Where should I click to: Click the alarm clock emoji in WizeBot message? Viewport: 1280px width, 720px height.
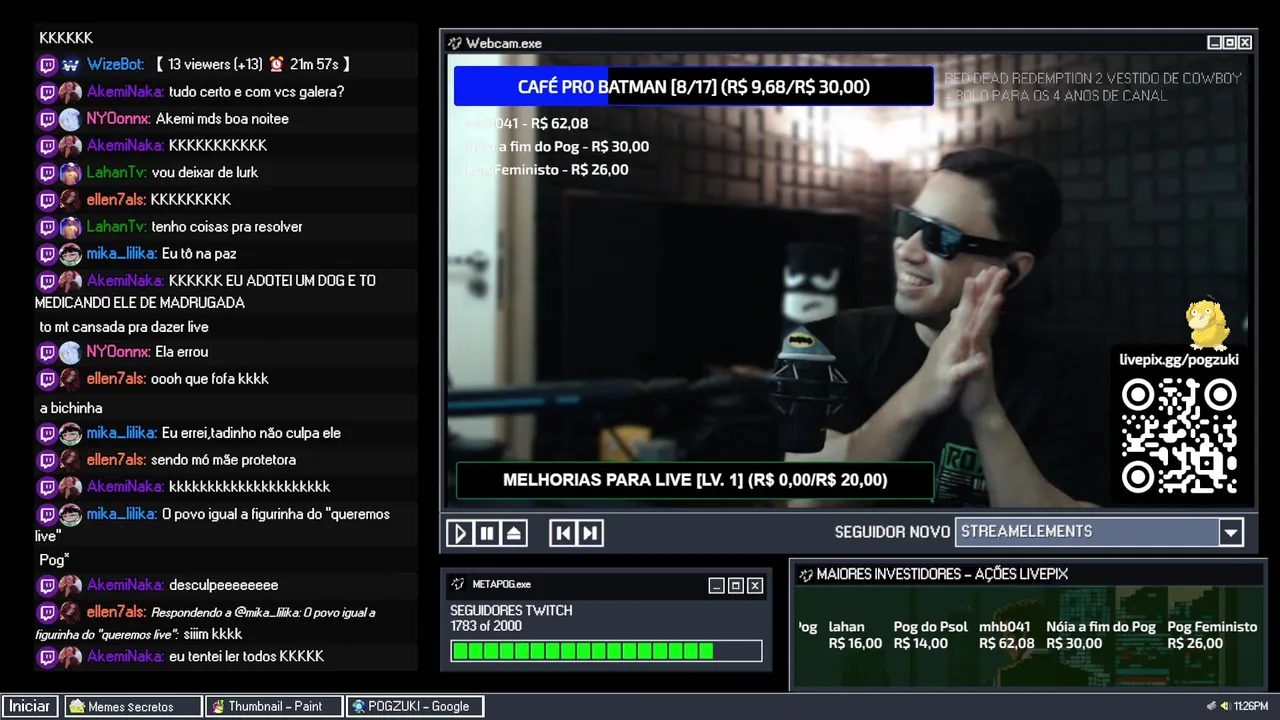pos(276,64)
